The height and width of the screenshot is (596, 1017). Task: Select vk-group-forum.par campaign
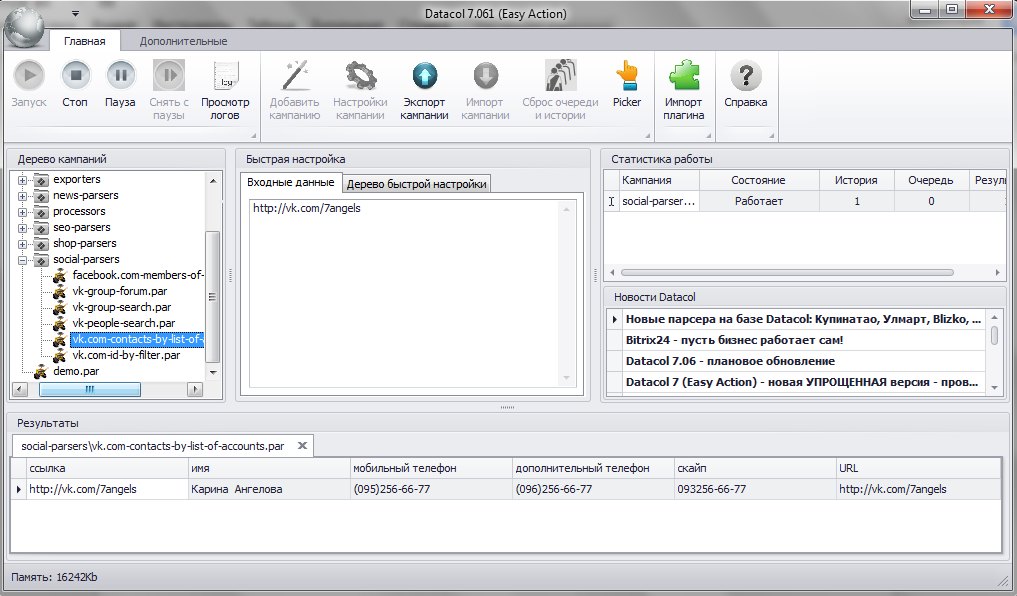tap(120, 291)
